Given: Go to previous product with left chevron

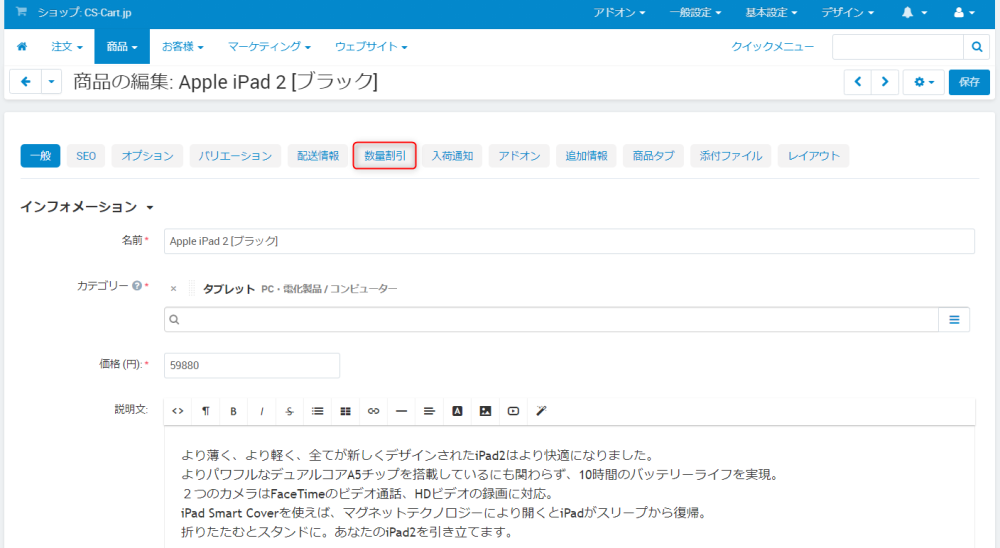Looking at the screenshot, I should 858,82.
